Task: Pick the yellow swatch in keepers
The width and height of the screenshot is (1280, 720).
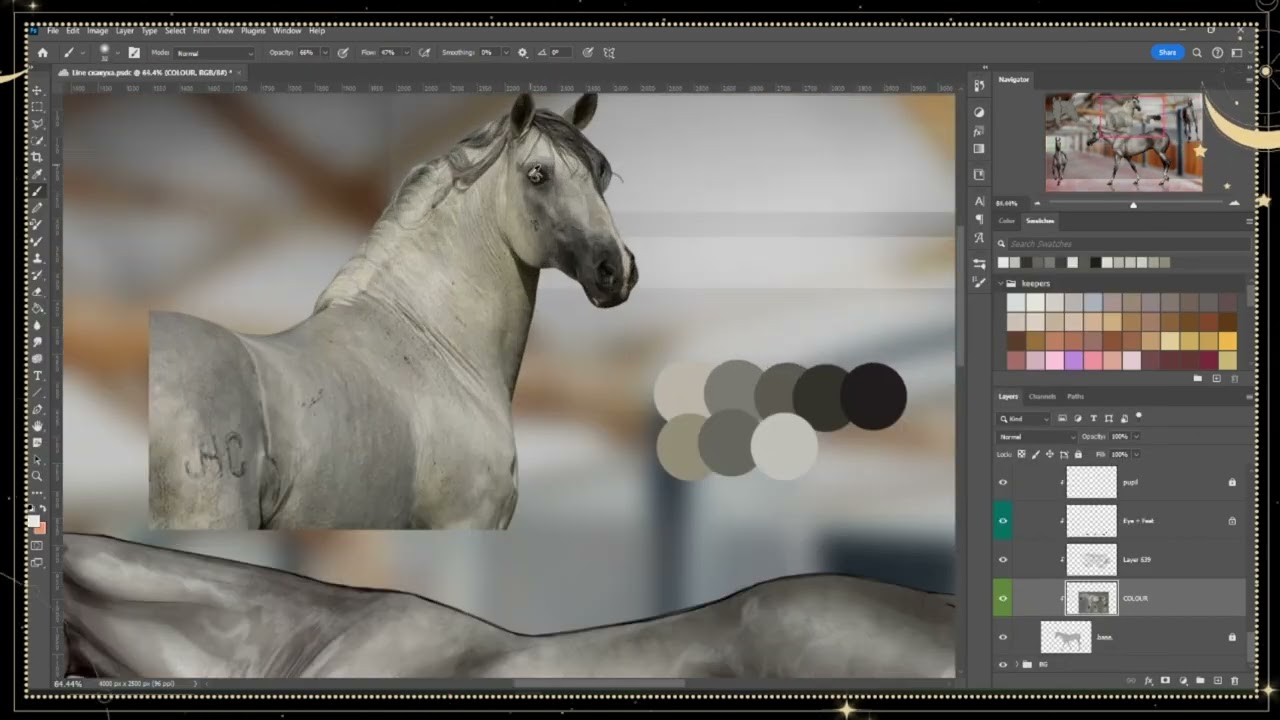Action: (x=1227, y=341)
